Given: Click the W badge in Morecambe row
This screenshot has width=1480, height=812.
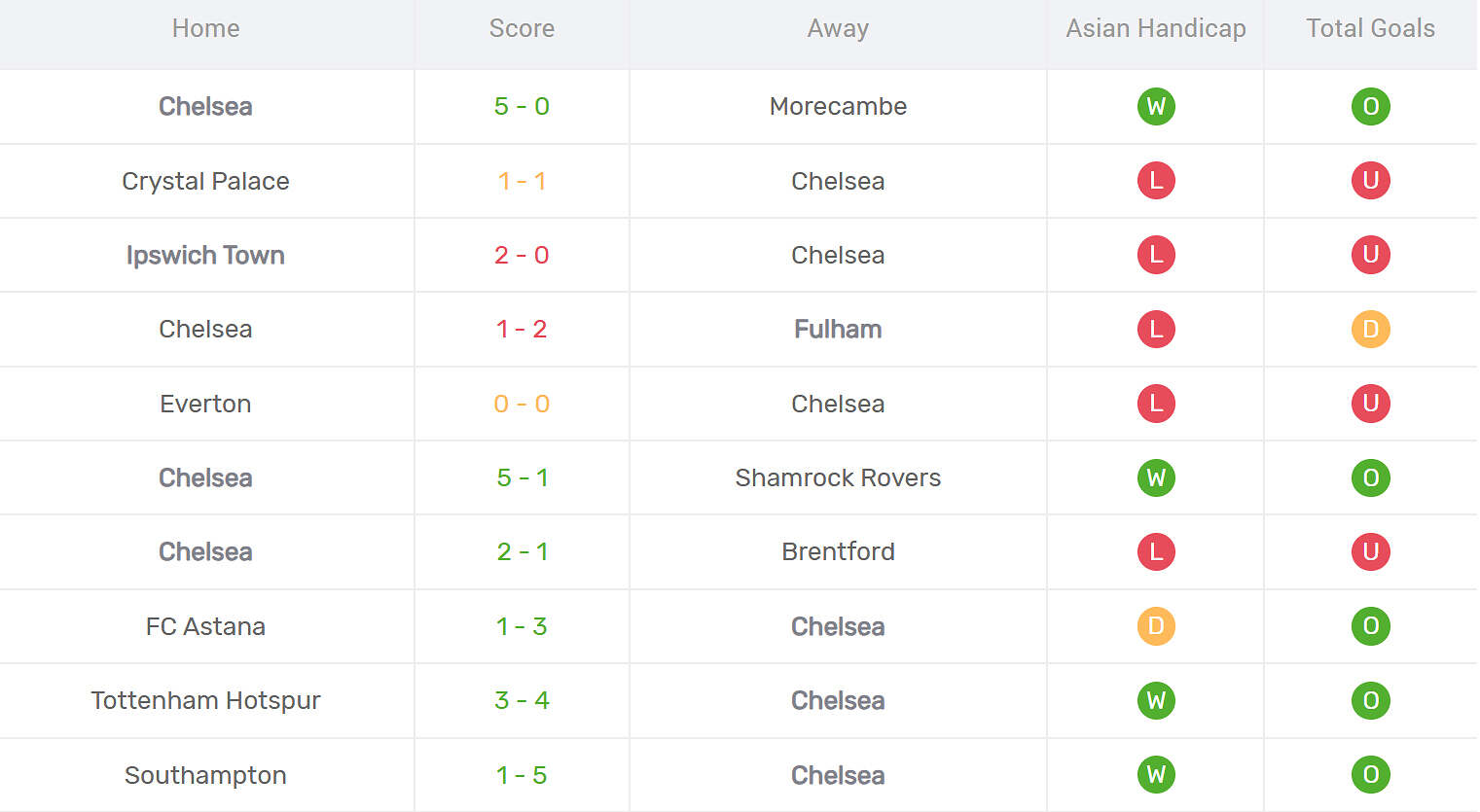Looking at the screenshot, I should point(1156,106).
